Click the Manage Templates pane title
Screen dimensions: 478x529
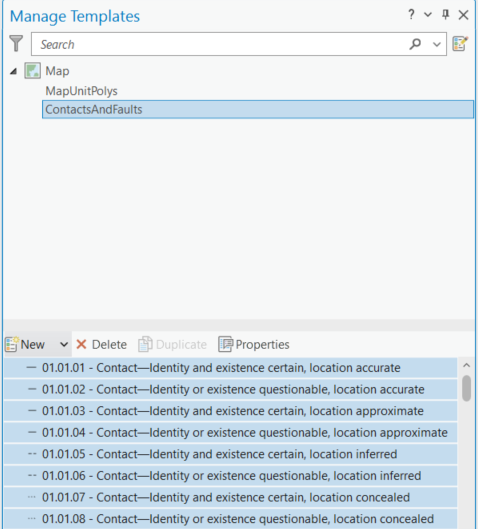(x=75, y=16)
